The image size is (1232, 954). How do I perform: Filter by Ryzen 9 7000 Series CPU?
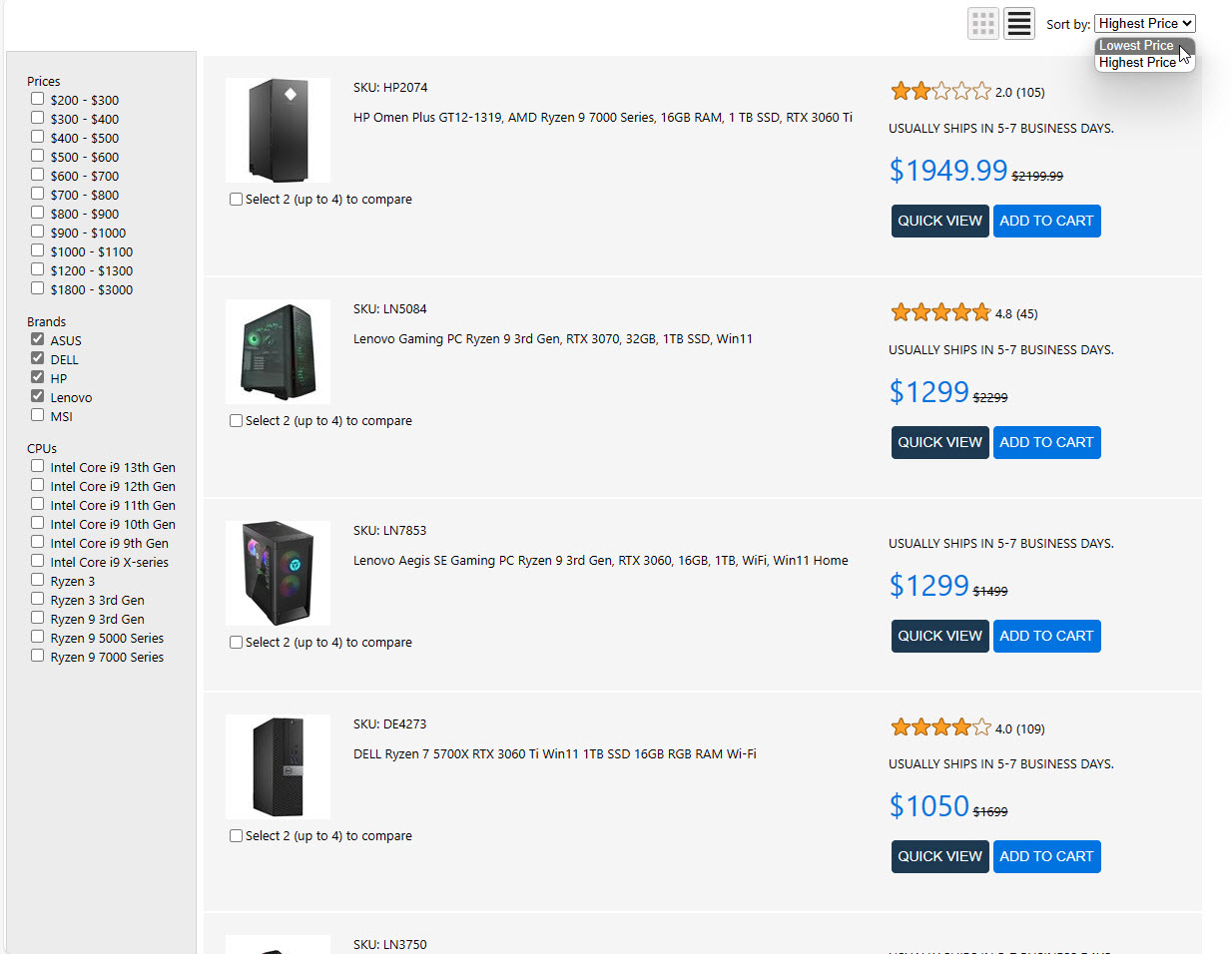click(38, 656)
